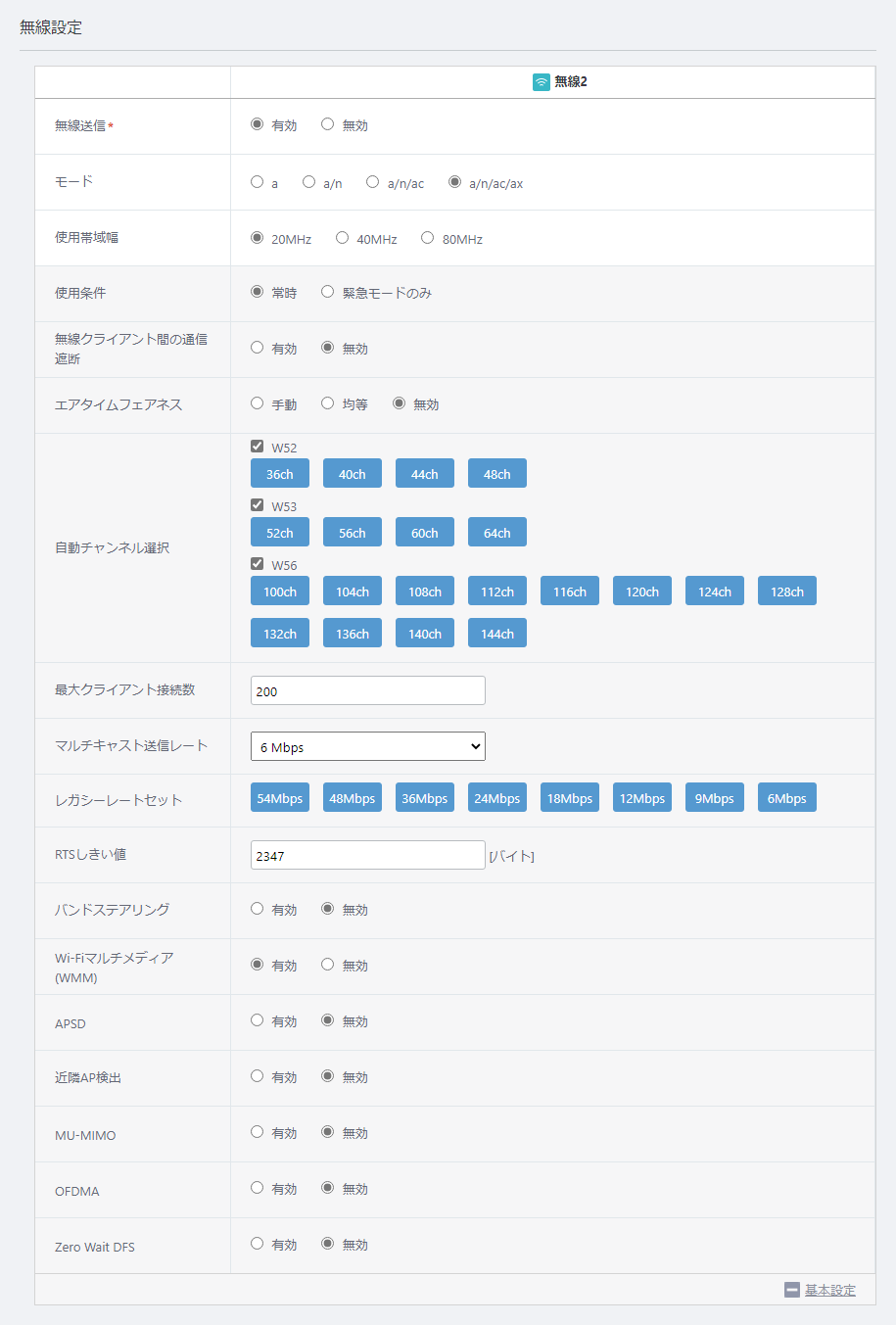896x1325 pixels.
Task: Toggle the 40ch channel button
Action: [x=353, y=474]
